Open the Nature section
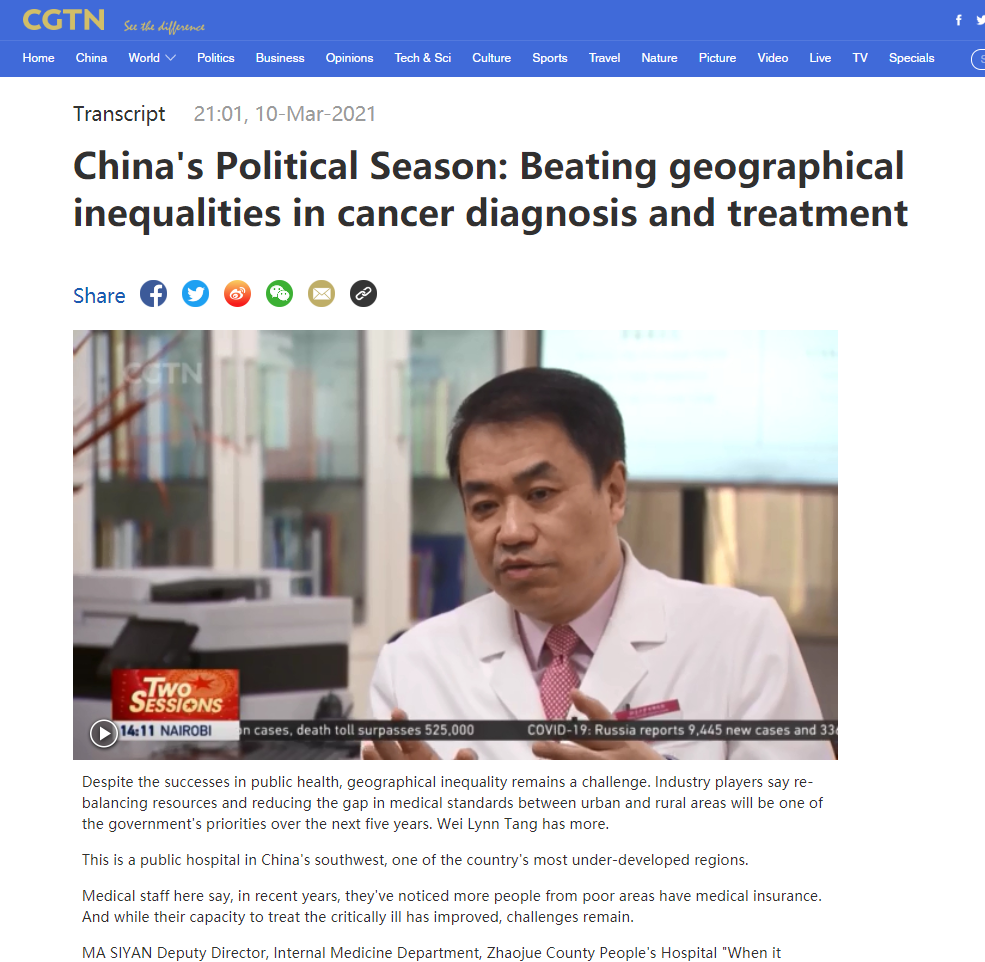Viewport: 985px width, 962px height. [659, 58]
